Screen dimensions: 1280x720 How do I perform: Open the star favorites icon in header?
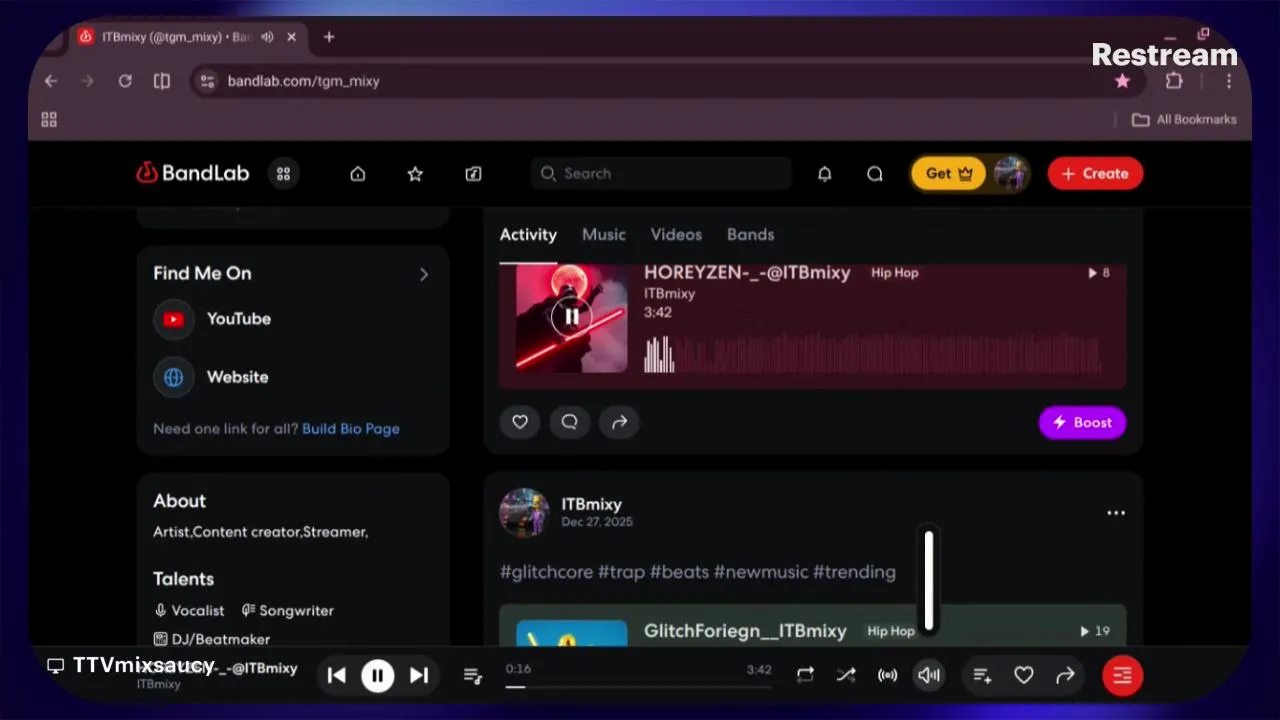tap(415, 174)
